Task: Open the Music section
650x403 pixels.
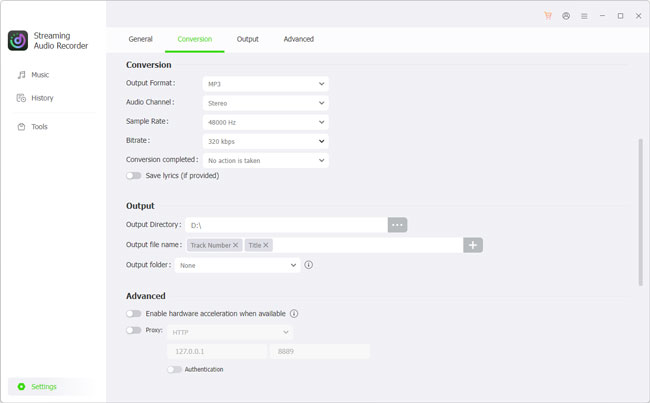Action: pyautogui.click(x=33, y=75)
